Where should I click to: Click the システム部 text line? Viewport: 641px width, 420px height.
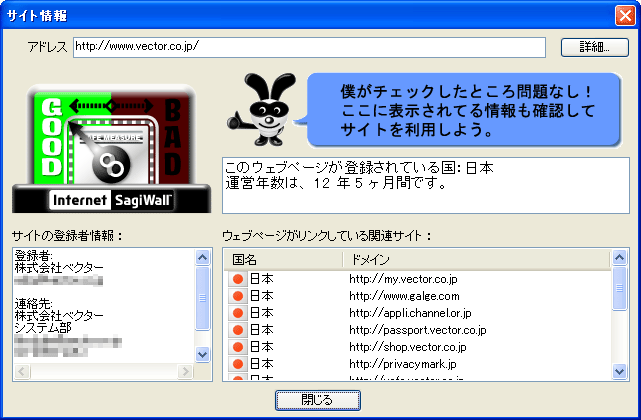(x=43, y=328)
